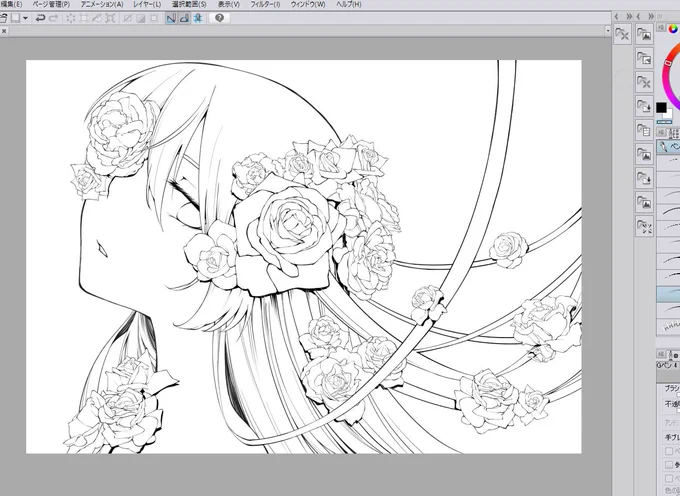The image size is (680, 496).
Task: Open the save dropdown arrow in toolbar
Action: pos(25,18)
